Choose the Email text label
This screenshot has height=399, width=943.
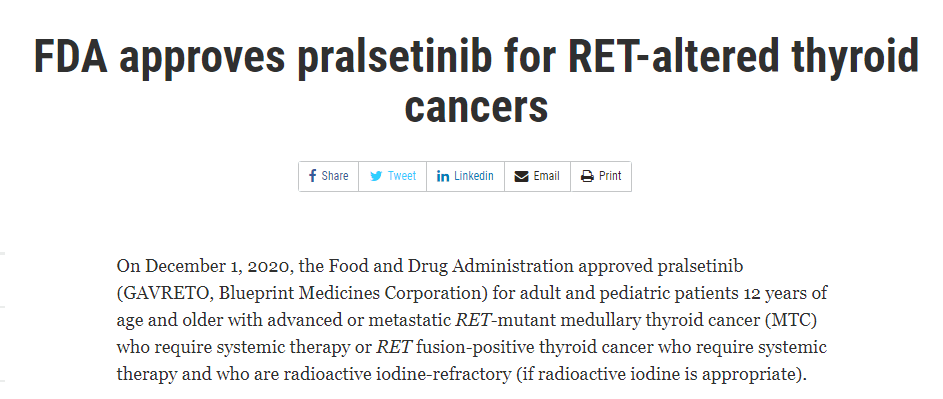click(547, 176)
